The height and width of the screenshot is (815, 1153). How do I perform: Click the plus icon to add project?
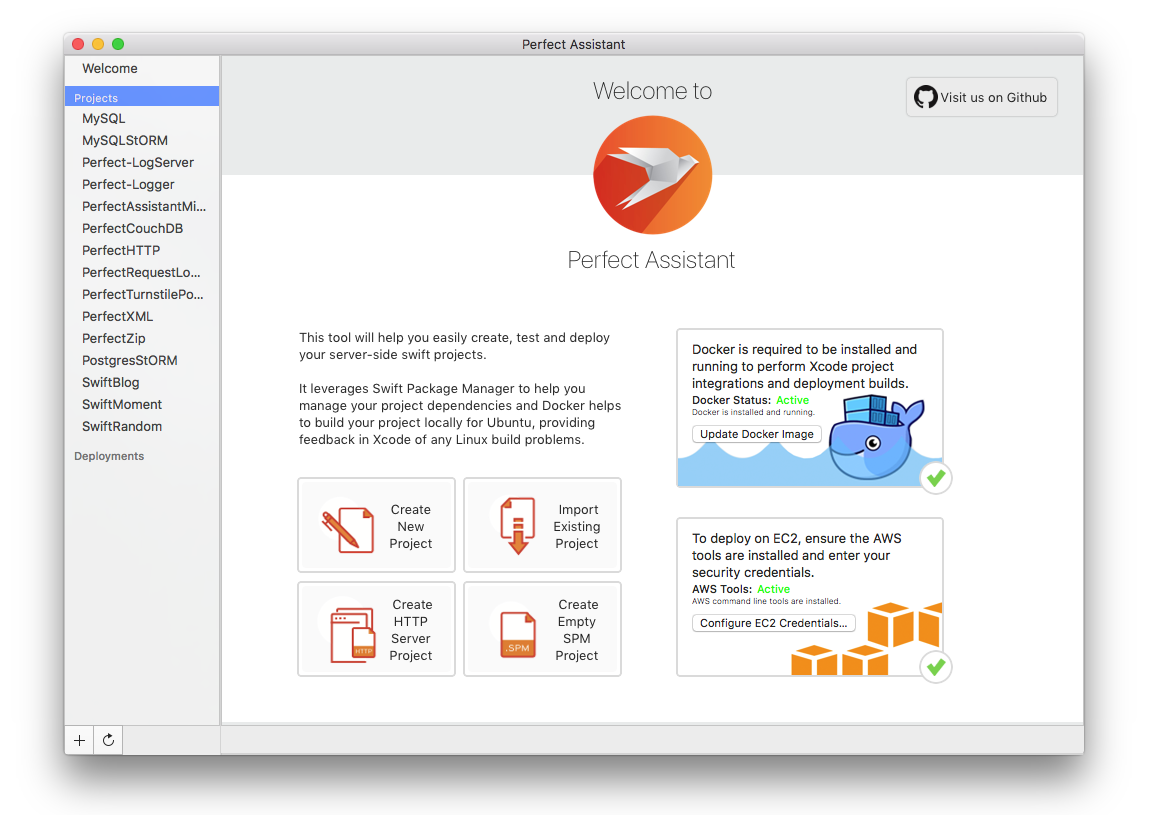[79, 740]
